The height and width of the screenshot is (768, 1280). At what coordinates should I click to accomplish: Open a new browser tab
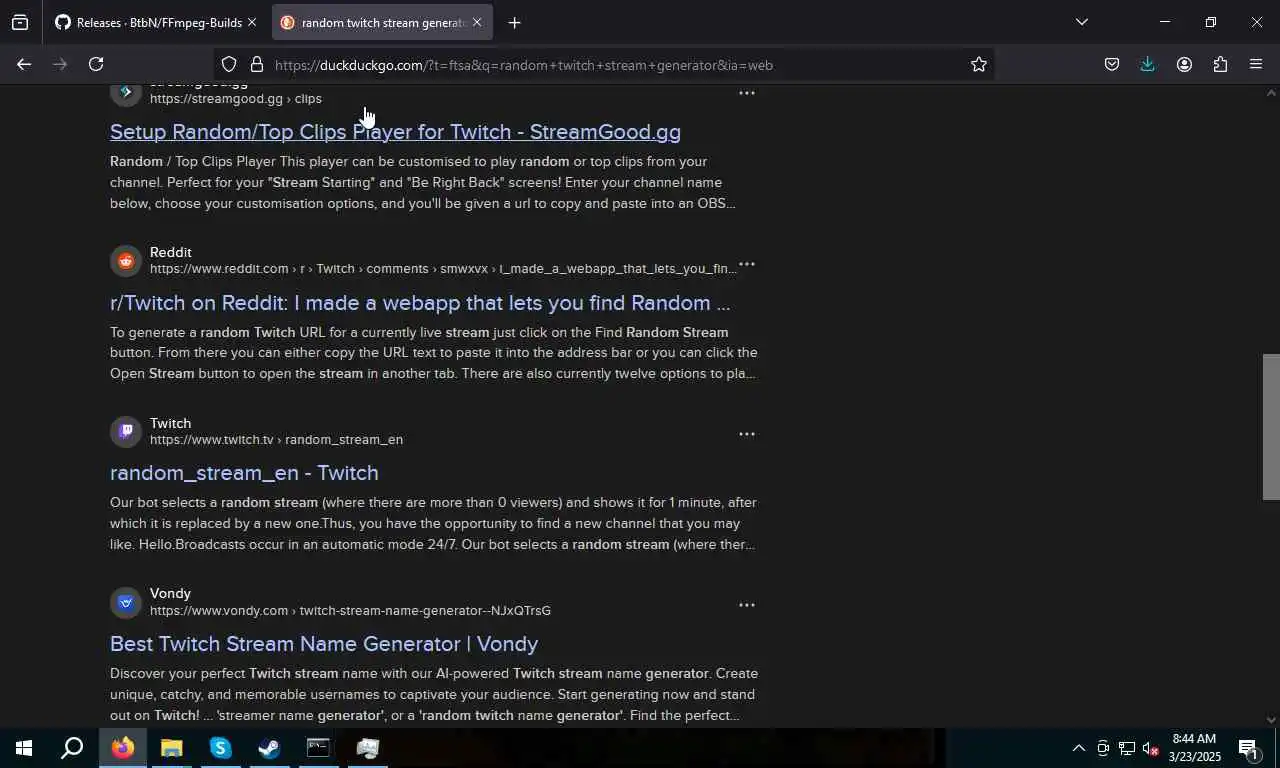(514, 22)
